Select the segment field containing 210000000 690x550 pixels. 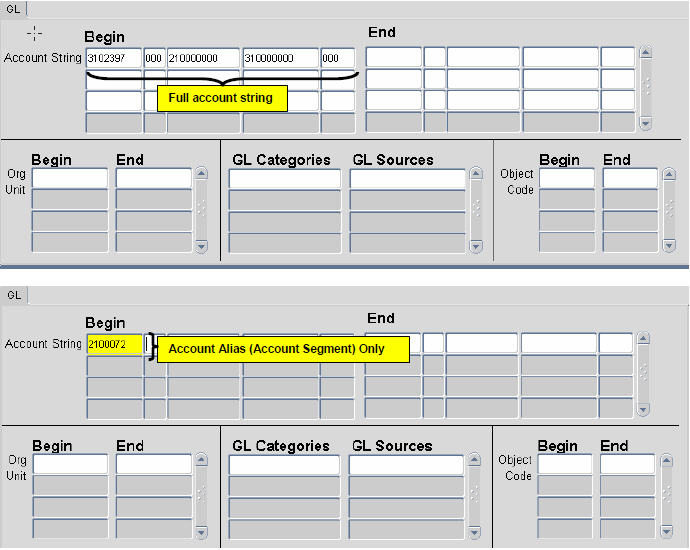click(x=203, y=58)
